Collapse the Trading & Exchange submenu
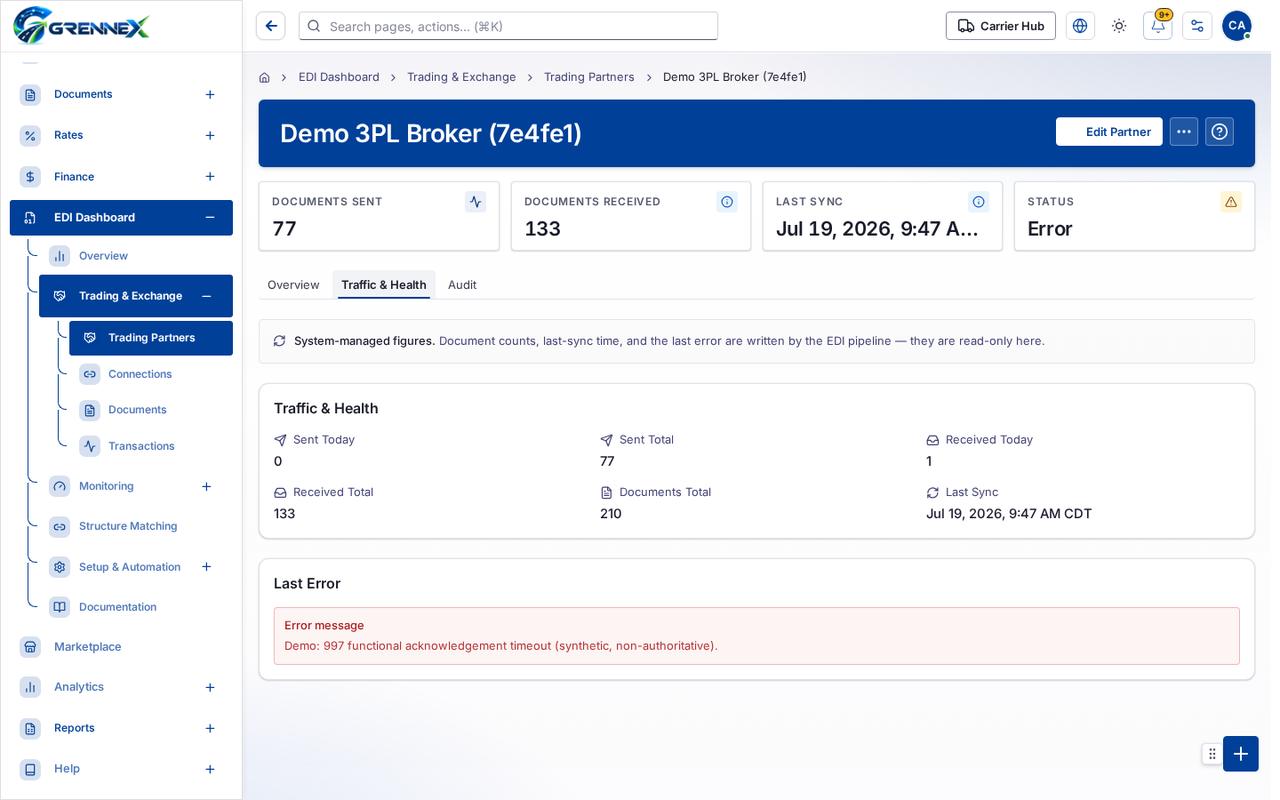Image resolution: width=1280 pixels, height=800 pixels. (x=206, y=296)
